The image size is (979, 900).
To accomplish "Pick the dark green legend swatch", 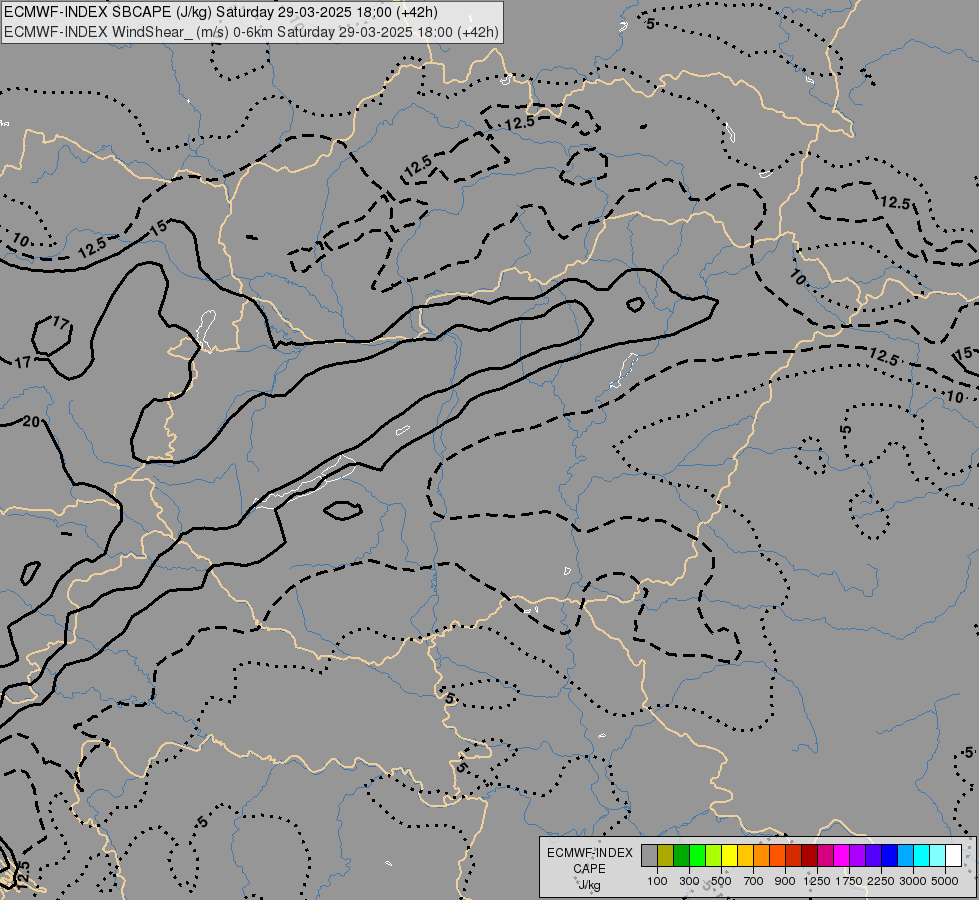I will 682,856.
